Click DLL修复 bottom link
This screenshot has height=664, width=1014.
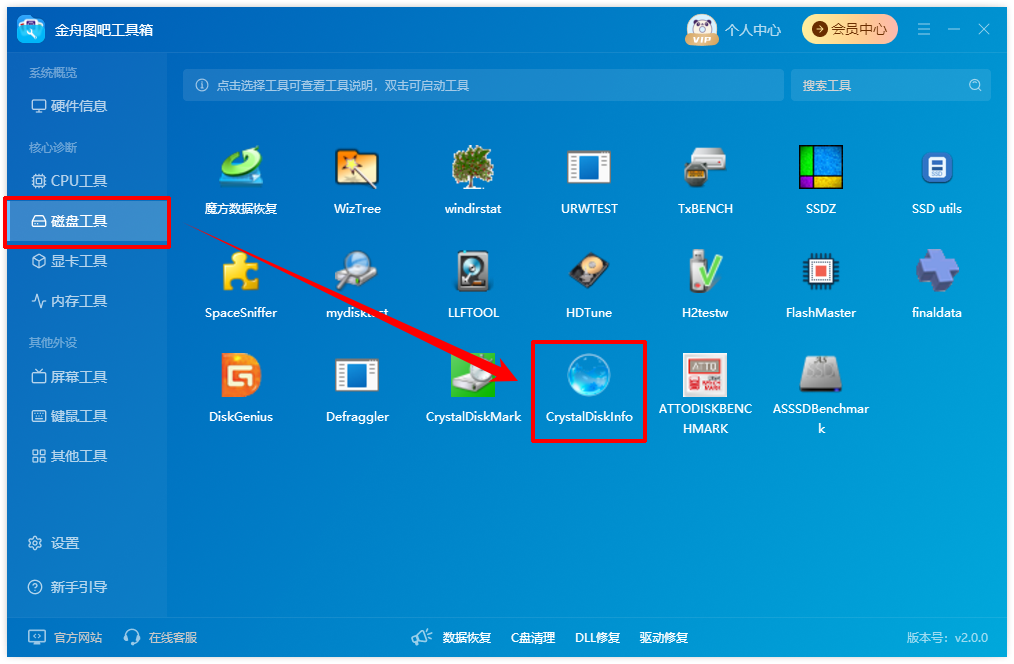[598, 638]
